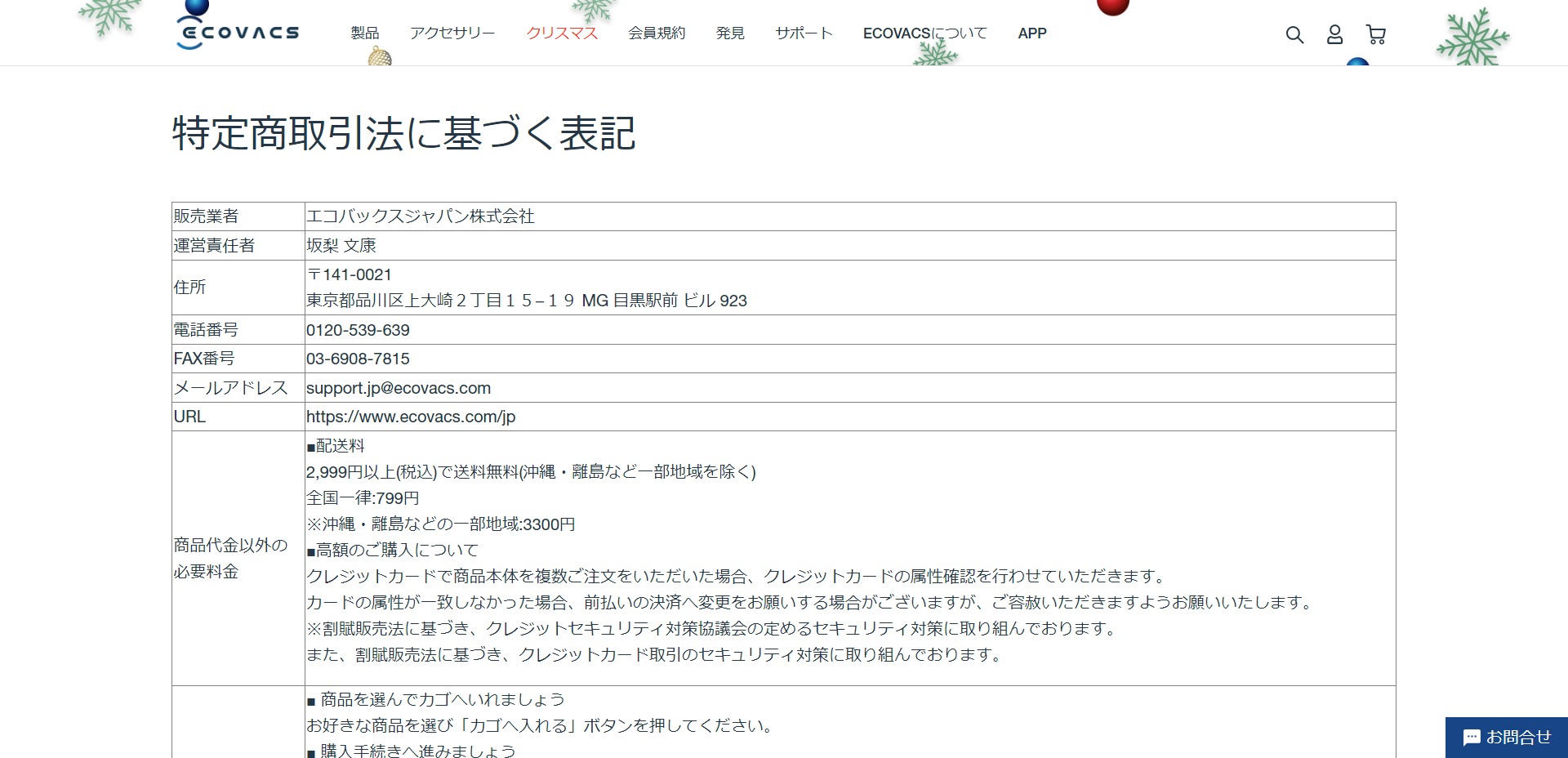Click fax number 03-6908-7815
Viewport: 1568px width, 758px height.
pyautogui.click(x=358, y=359)
